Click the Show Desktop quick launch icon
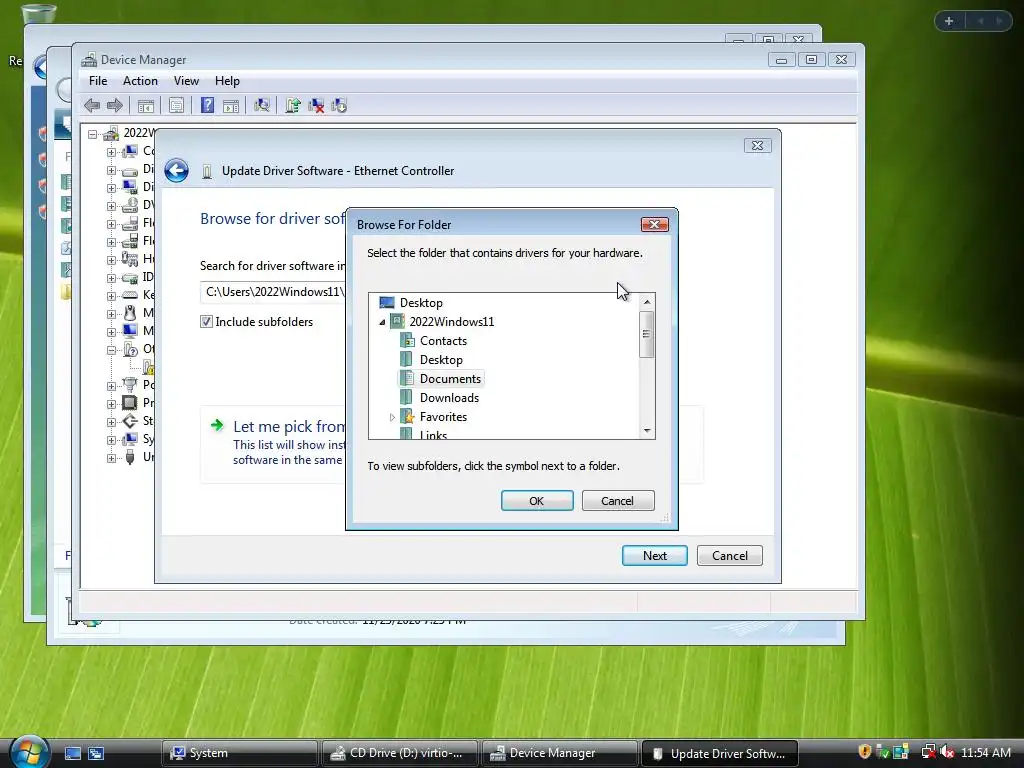 click(72, 753)
